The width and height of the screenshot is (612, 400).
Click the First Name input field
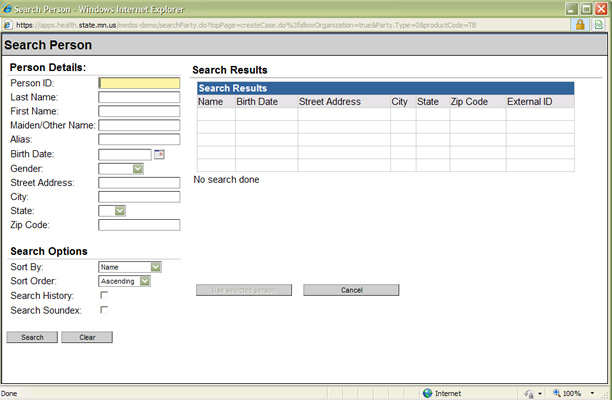coord(139,111)
